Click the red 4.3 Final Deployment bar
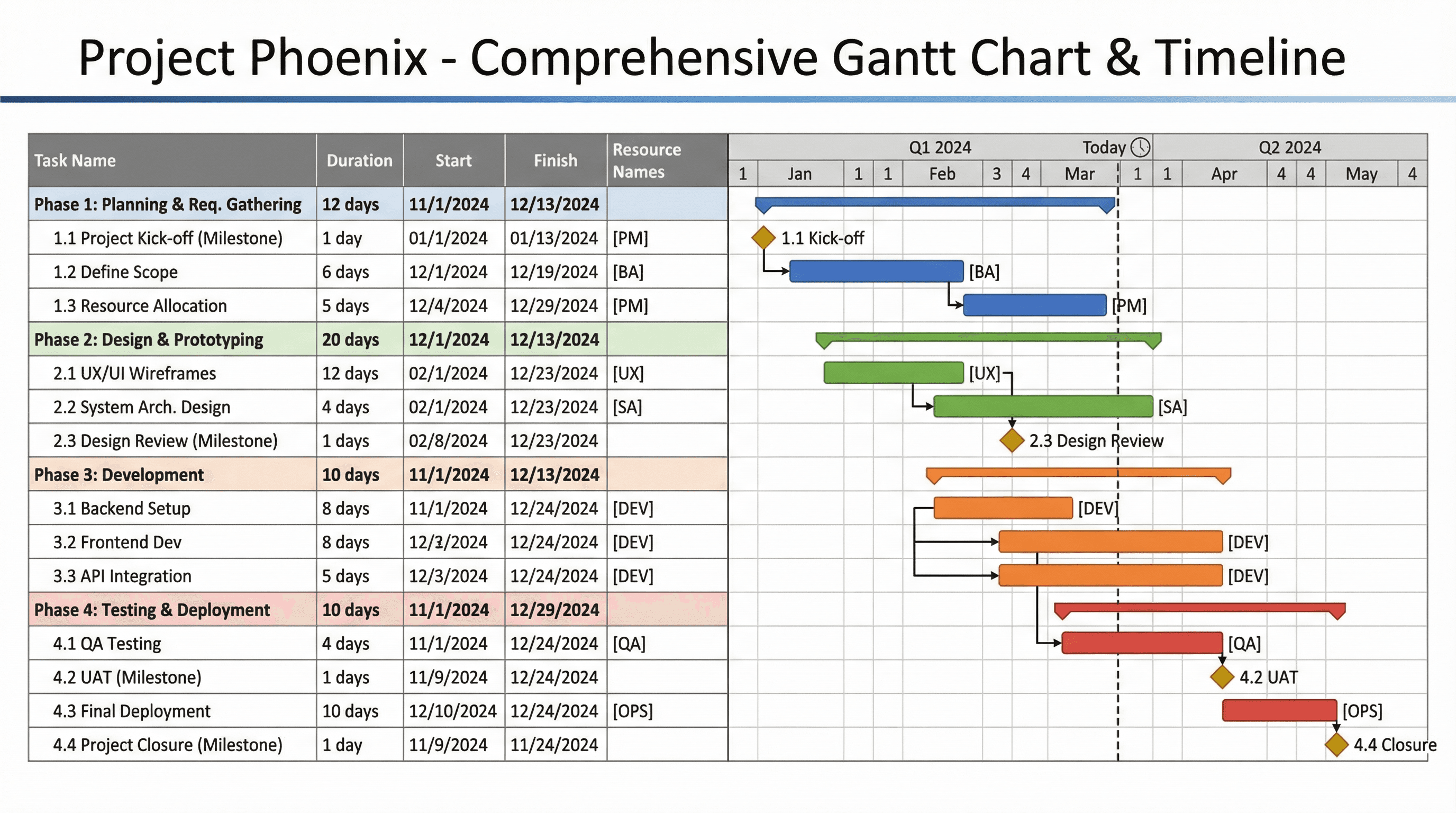This screenshot has height=813, width=1456. [x=1280, y=711]
